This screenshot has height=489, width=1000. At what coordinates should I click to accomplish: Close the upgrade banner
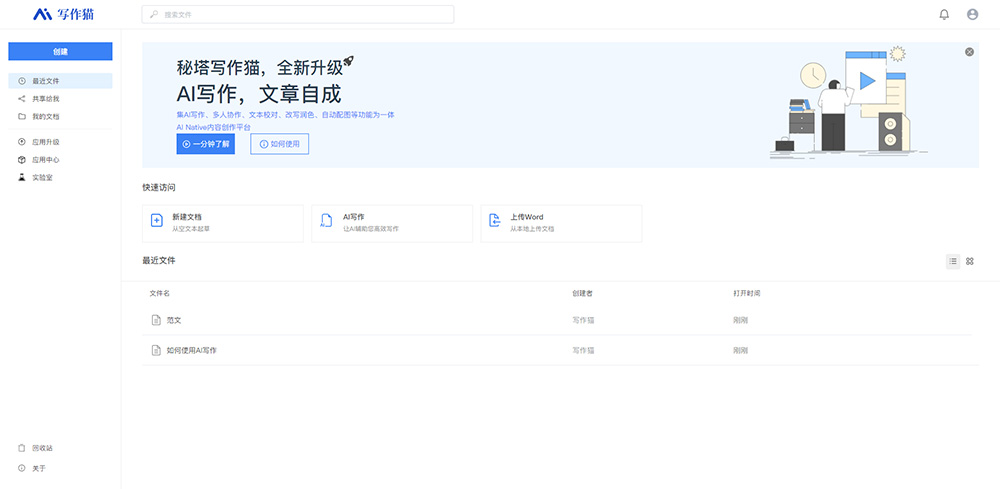pos(969,52)
